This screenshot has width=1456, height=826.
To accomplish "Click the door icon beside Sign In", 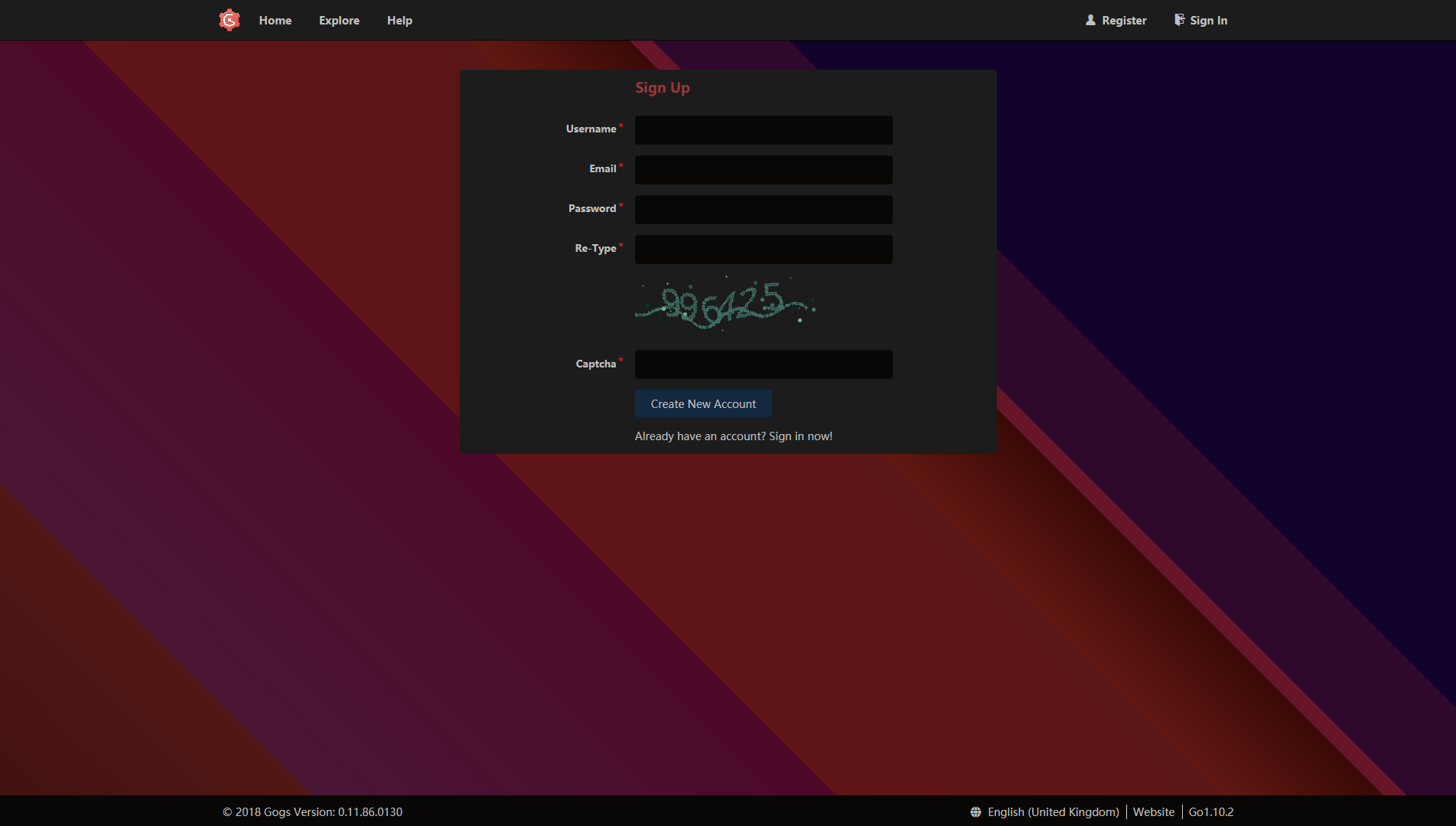I will tap(1179, 20).
